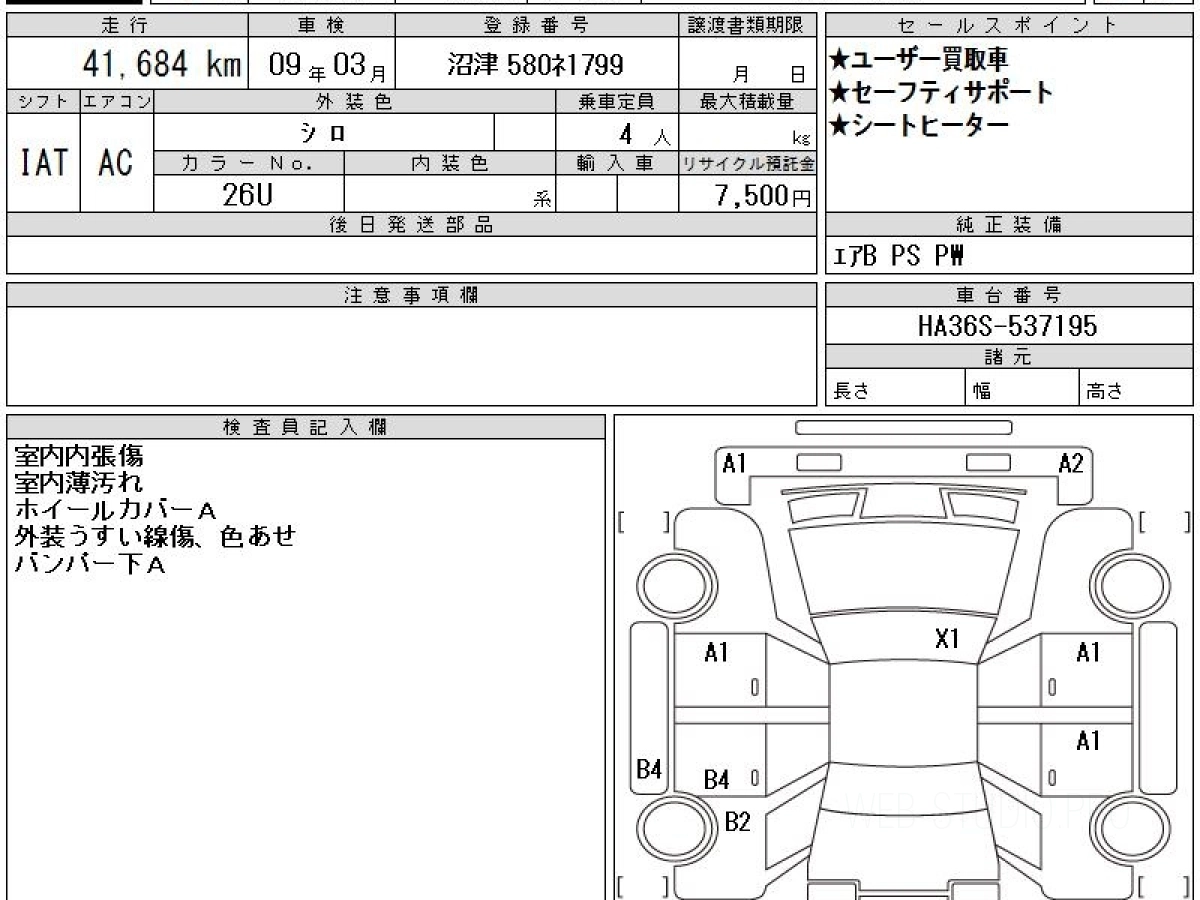Select the ★セーフティサポート sales point
1200x900 pixels.
point(941,93)
